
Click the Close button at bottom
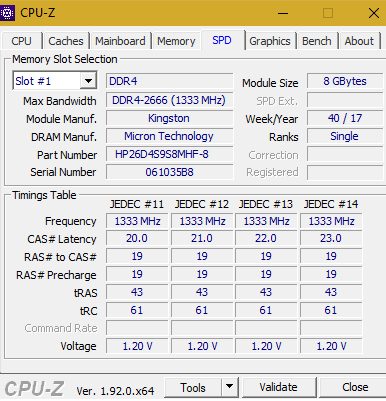point(353,388)
